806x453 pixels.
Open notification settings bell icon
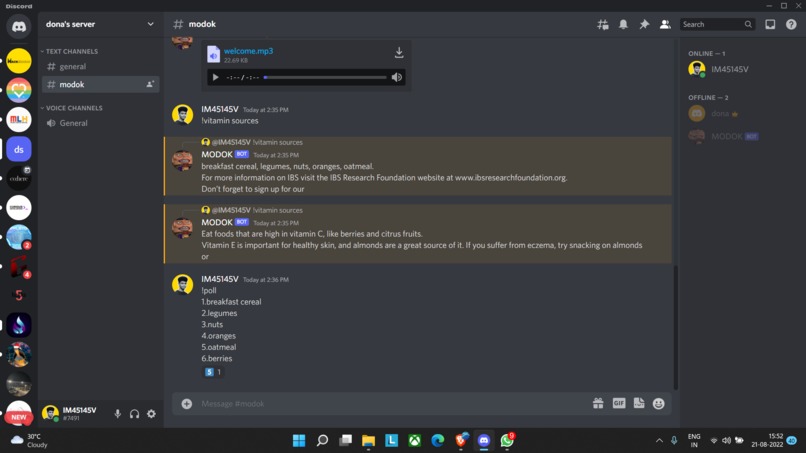[623, 24]
